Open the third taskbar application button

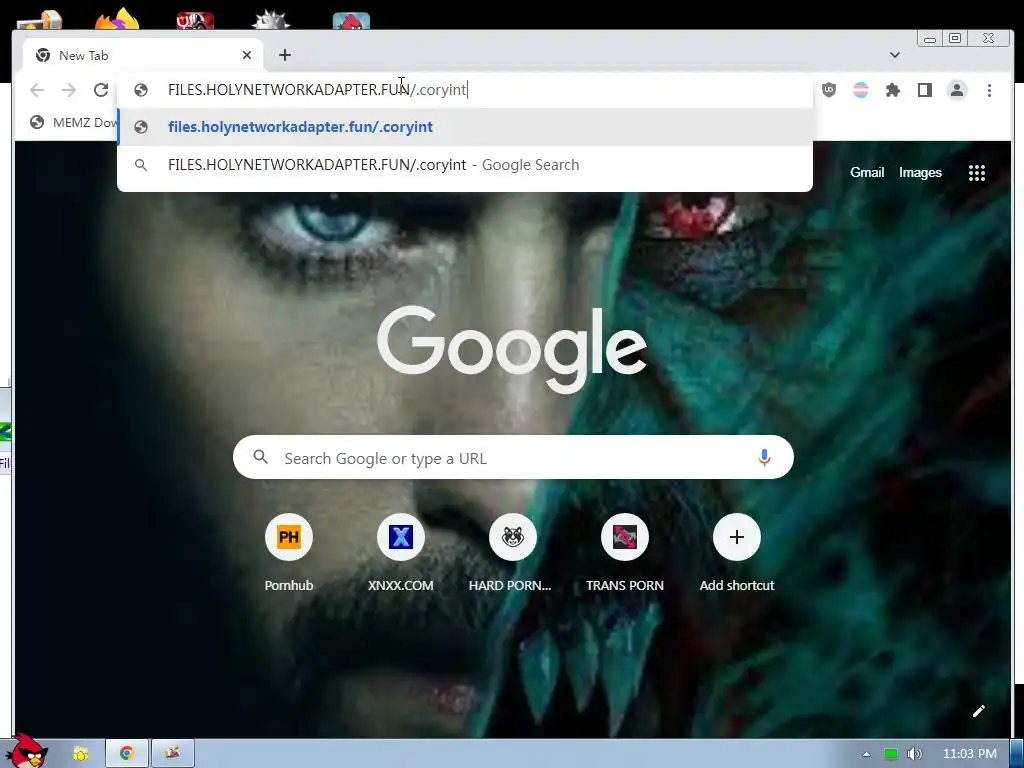pos(173,754)
